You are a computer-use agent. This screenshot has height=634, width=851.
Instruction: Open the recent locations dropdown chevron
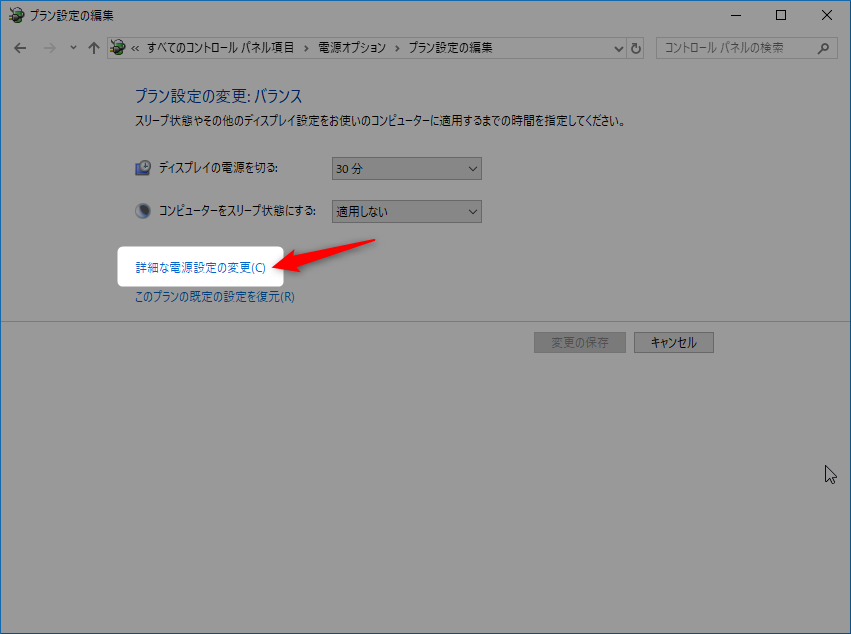pos(73,48)
